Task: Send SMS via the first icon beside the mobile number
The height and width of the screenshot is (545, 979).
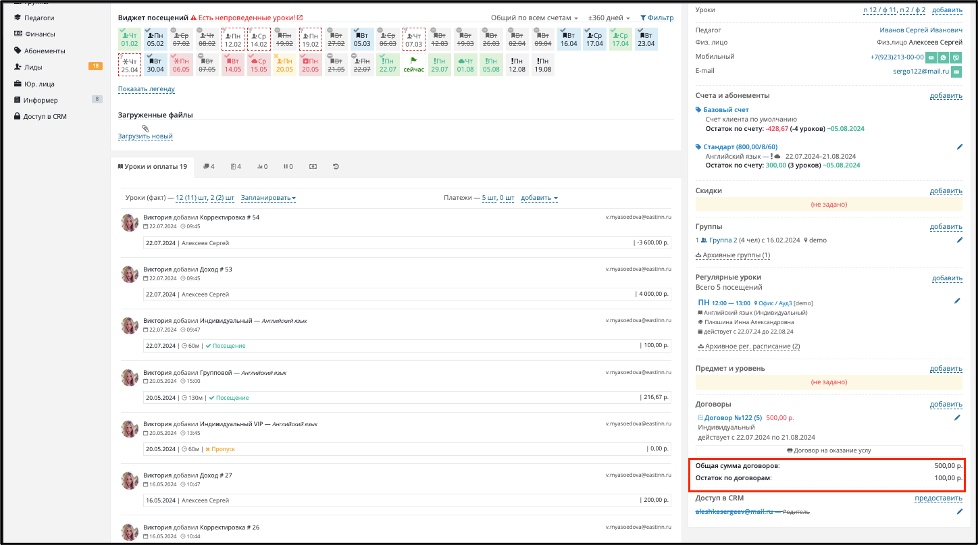Action: point(931,57)
